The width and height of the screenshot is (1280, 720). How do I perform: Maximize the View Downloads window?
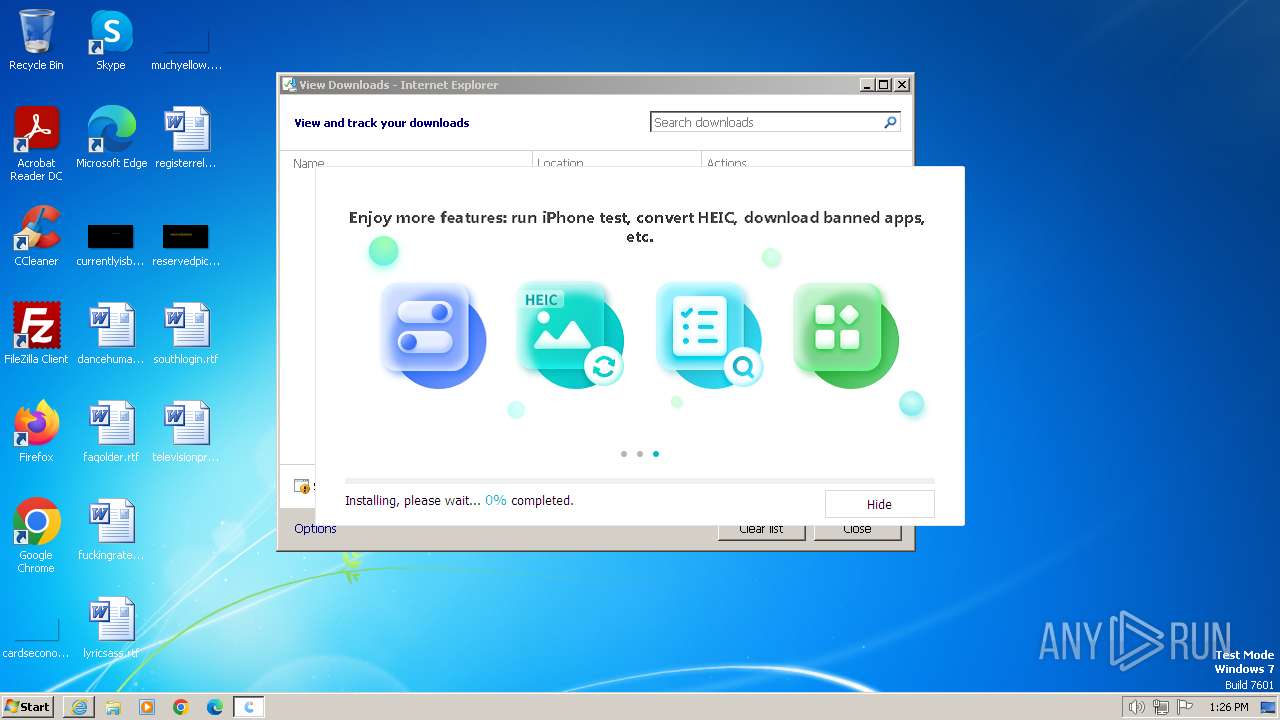point(883,85)
